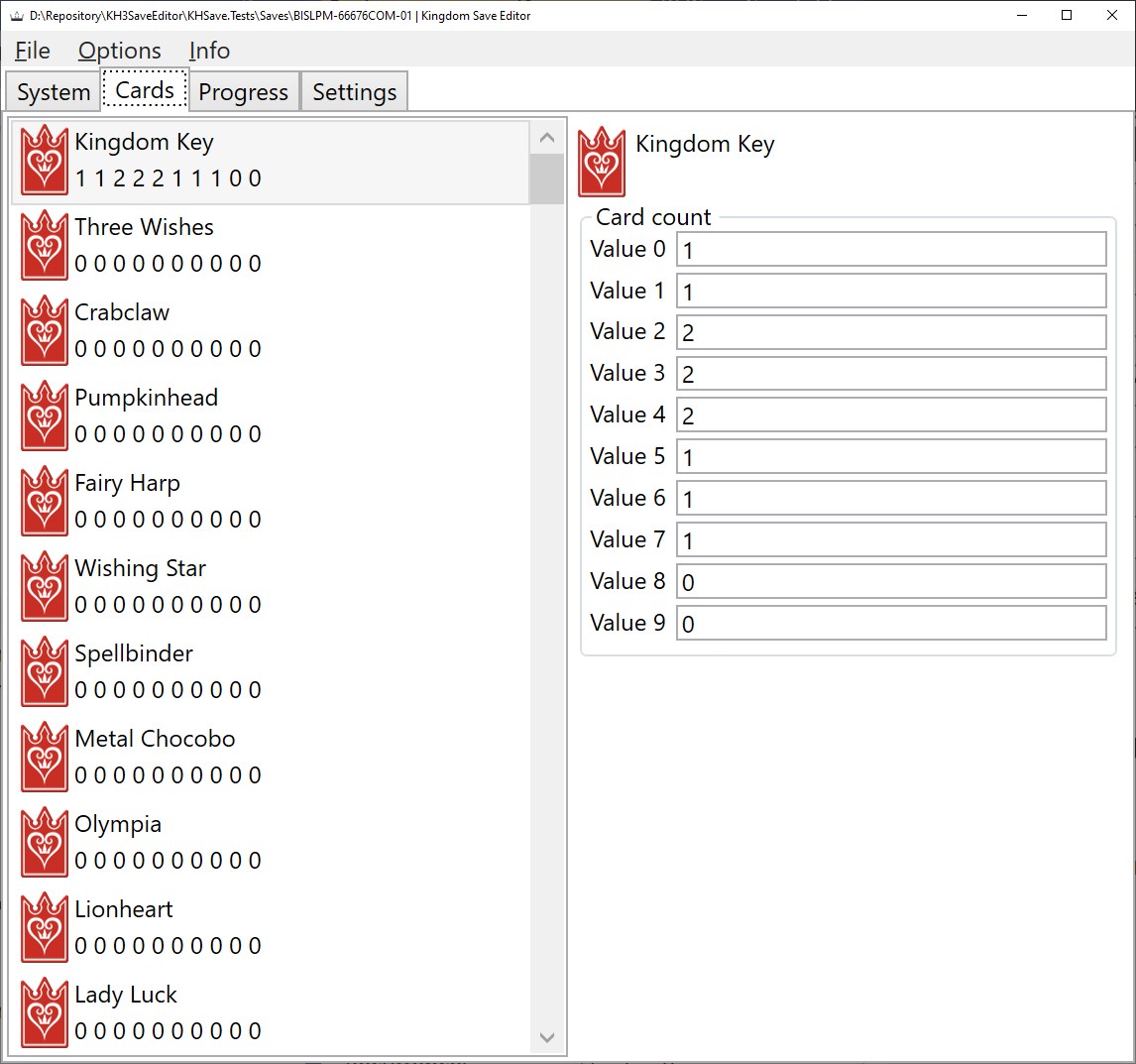The image size is (1136, 1064).
Task: Click the Fairy Harp card icon
Action: click(45, 501)
